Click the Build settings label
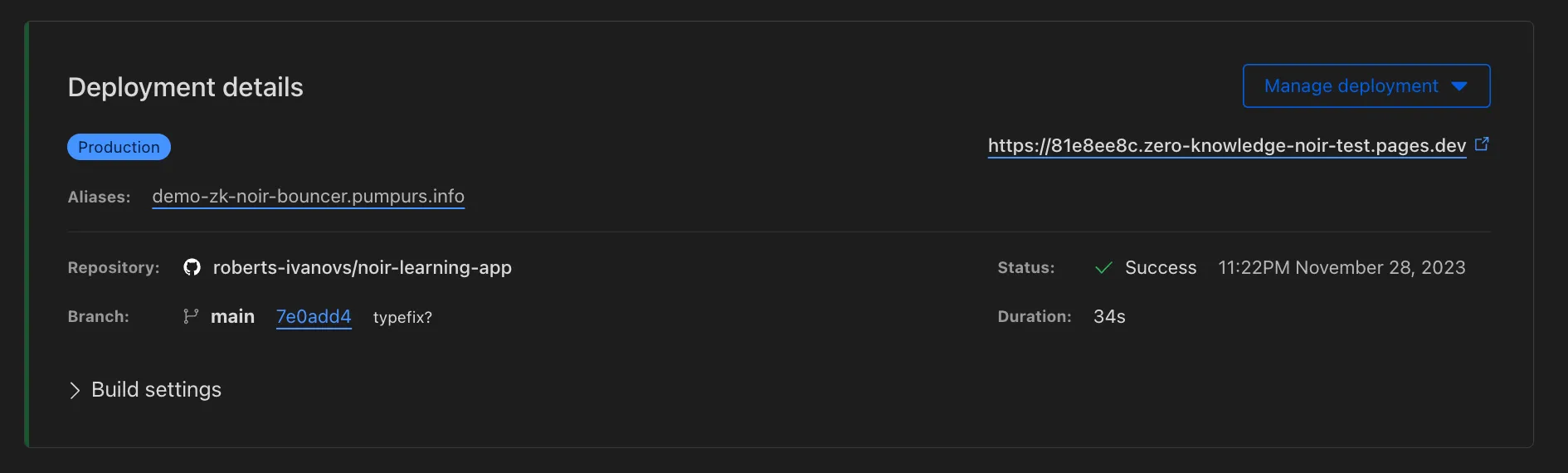The image size is (1568, 473). [x=156, y=390]
